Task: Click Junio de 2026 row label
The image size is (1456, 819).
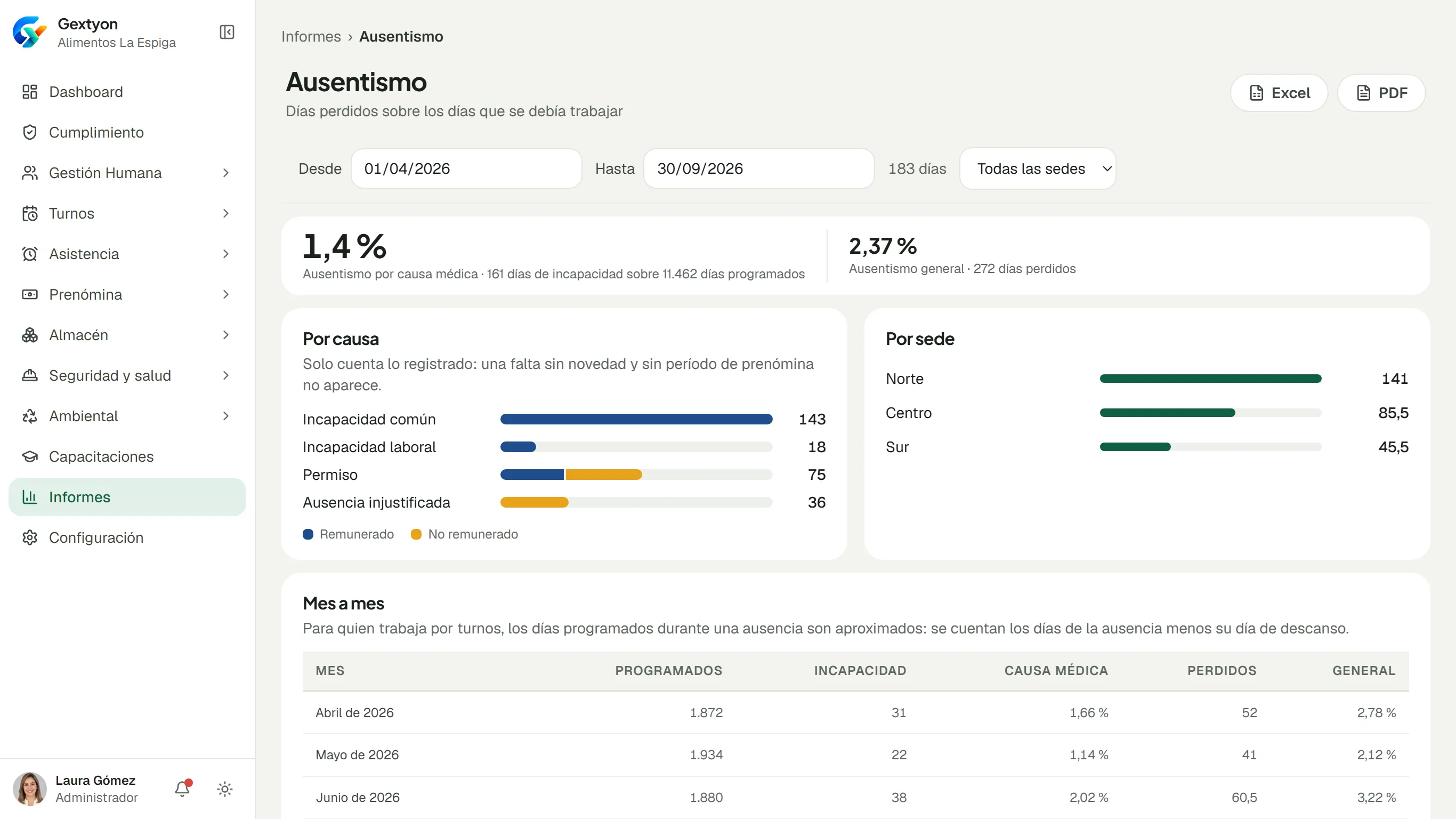Action: point(357,798)
